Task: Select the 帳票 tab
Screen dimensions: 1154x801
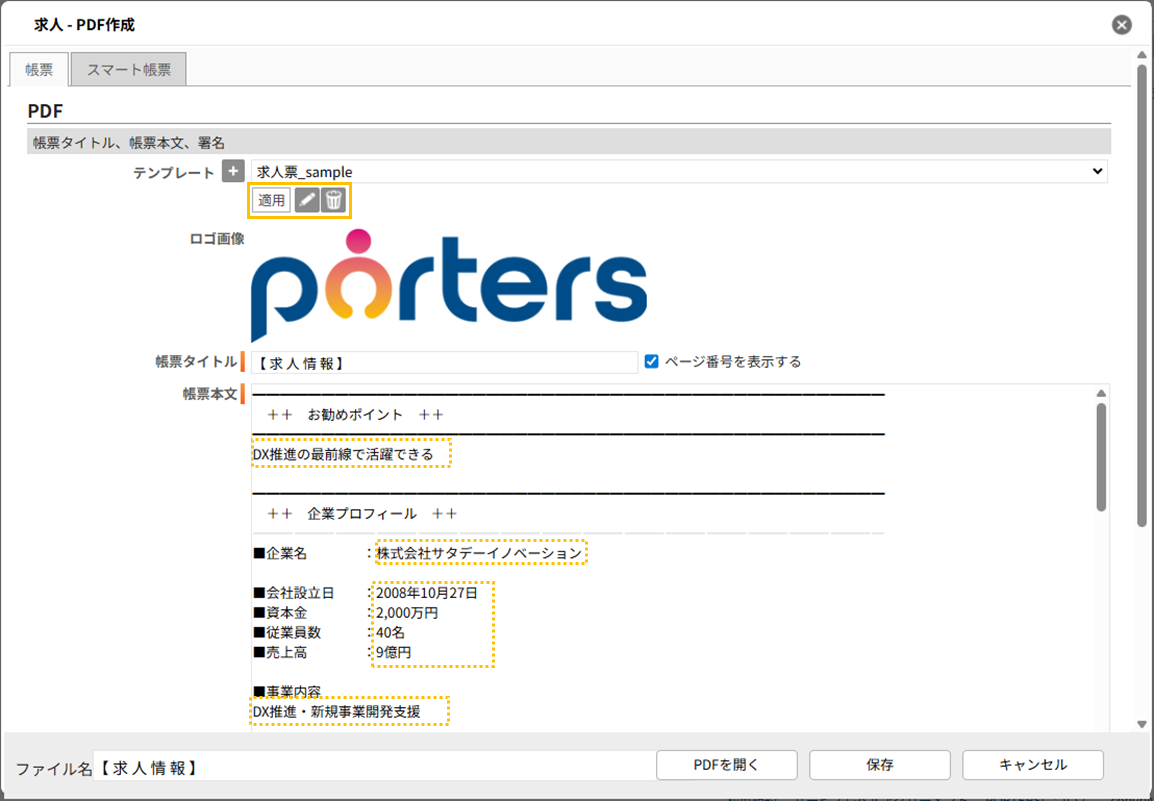Action: (x=39, y=70)
